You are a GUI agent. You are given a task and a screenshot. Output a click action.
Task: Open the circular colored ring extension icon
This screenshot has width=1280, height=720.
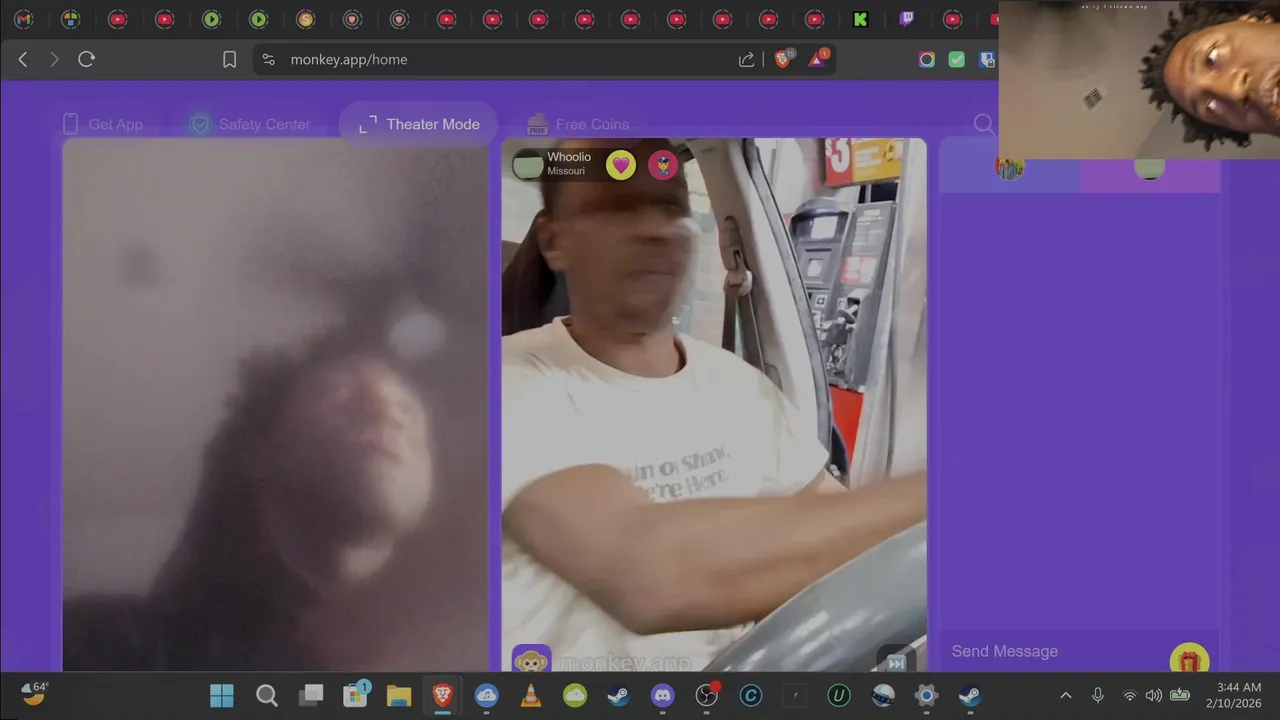(927, 60)
